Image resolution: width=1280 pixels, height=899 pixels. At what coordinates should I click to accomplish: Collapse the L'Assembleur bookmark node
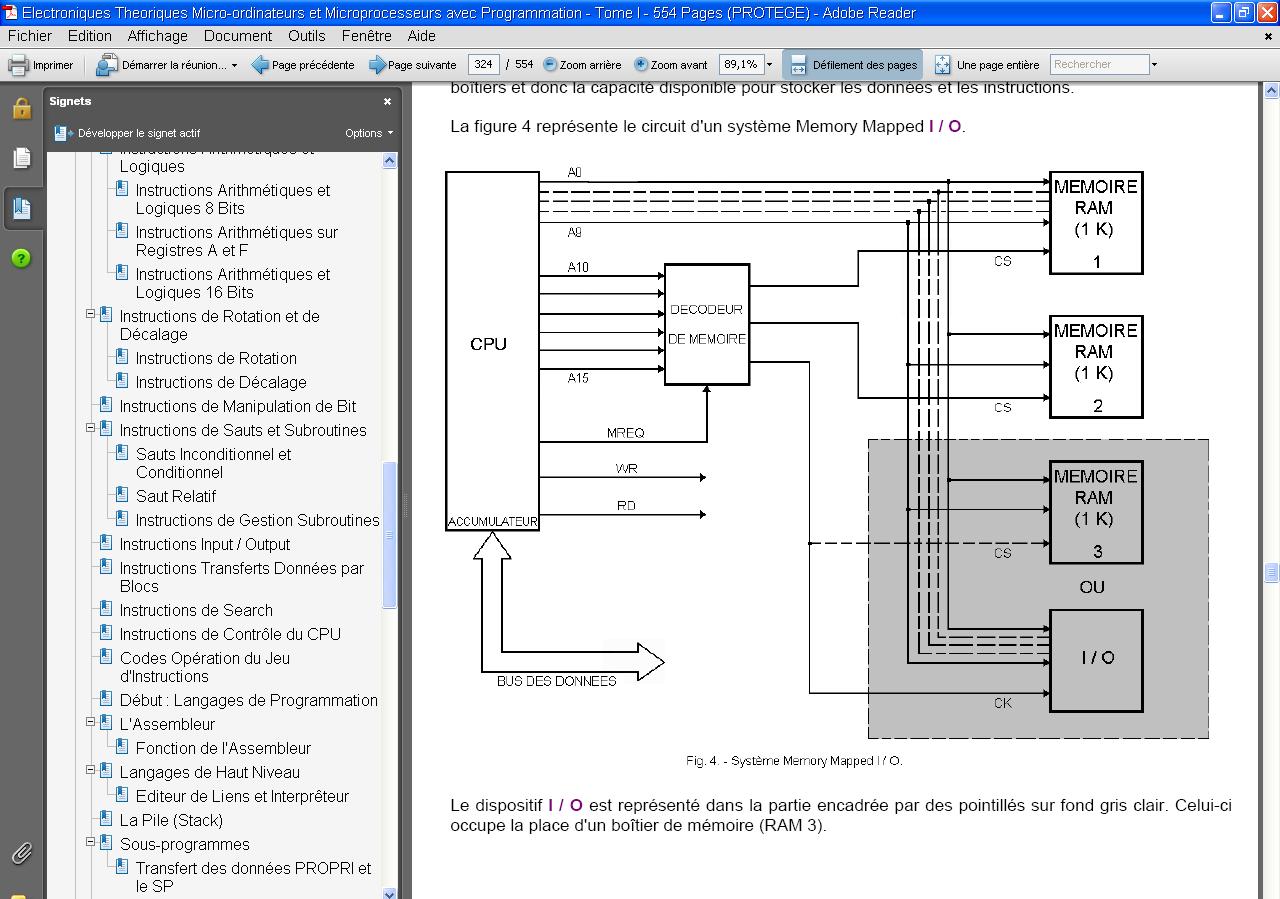point(90,722)
